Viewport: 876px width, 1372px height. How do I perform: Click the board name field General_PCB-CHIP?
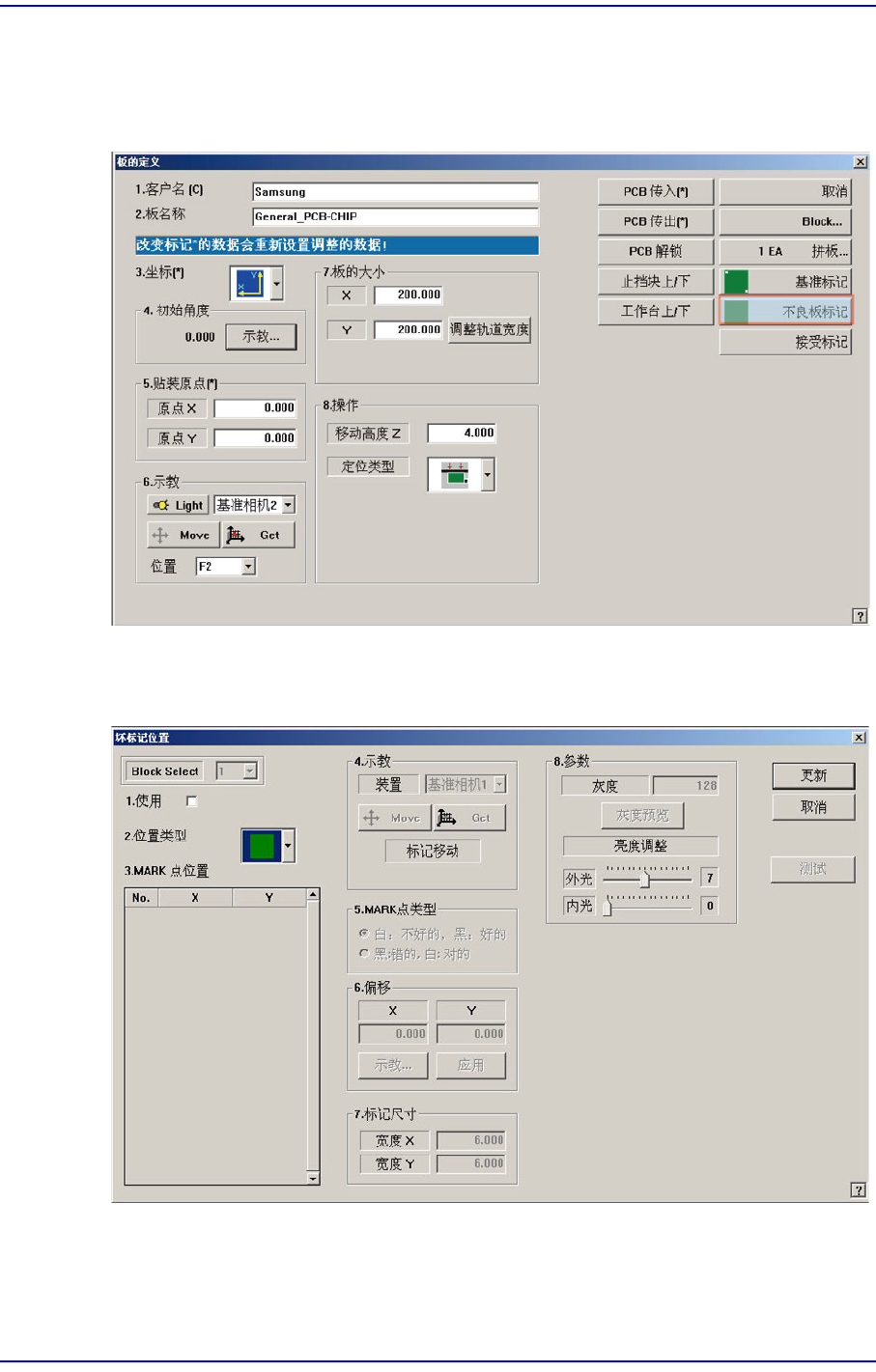click(x=395, y=216)
